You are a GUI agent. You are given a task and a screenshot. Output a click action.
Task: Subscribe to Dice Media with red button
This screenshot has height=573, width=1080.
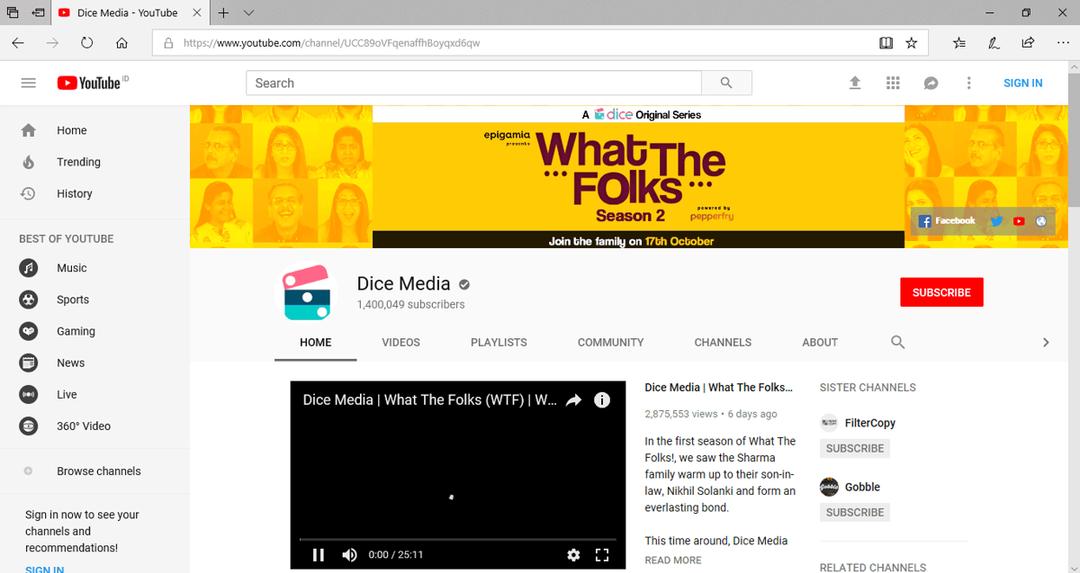[942, 292]
